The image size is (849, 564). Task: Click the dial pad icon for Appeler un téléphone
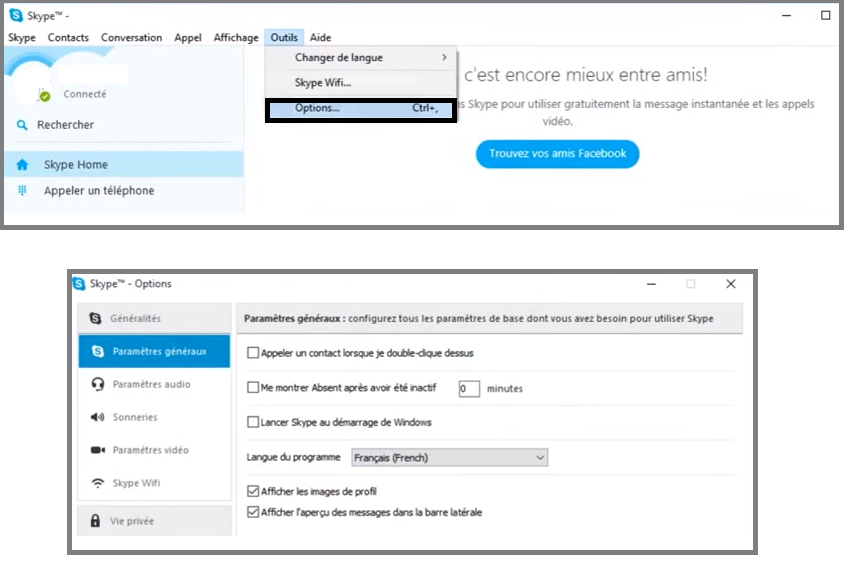(22, 191)
